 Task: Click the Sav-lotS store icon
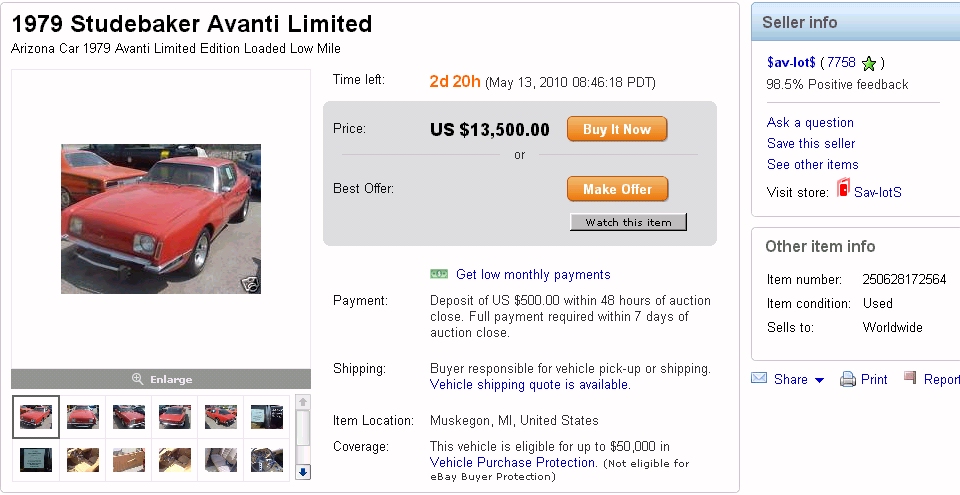pyautogui.click(x=843, y=188)
